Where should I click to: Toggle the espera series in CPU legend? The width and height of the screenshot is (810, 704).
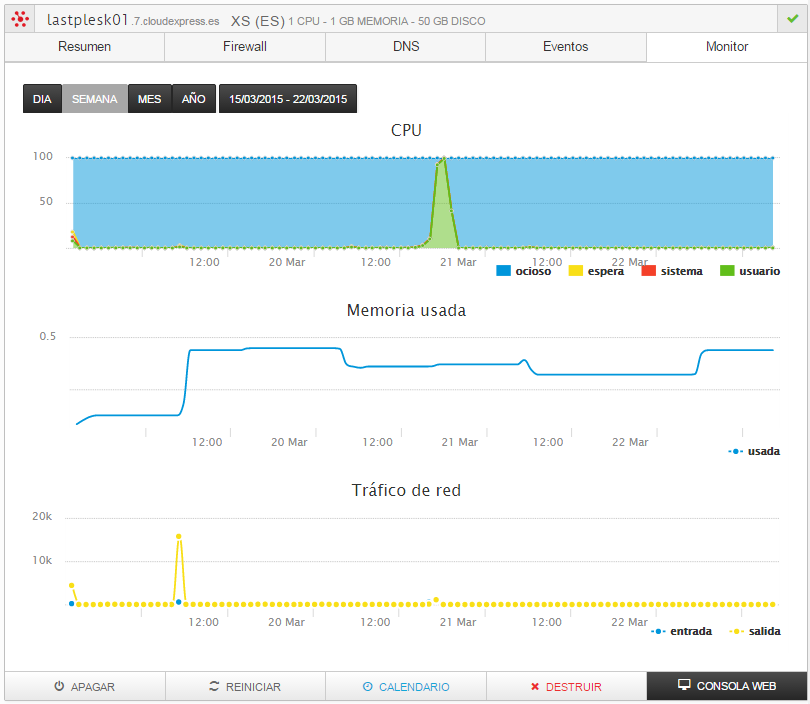(596, 271)
